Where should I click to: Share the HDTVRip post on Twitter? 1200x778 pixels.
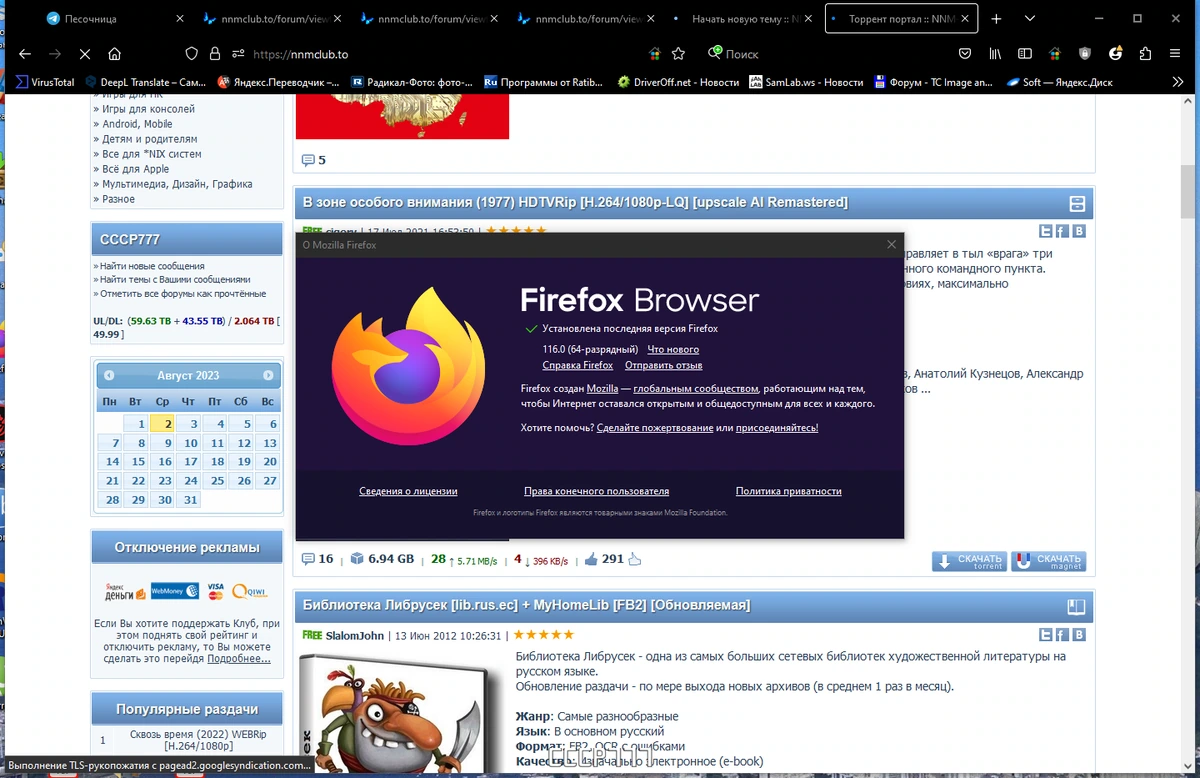coord(1045,231)
